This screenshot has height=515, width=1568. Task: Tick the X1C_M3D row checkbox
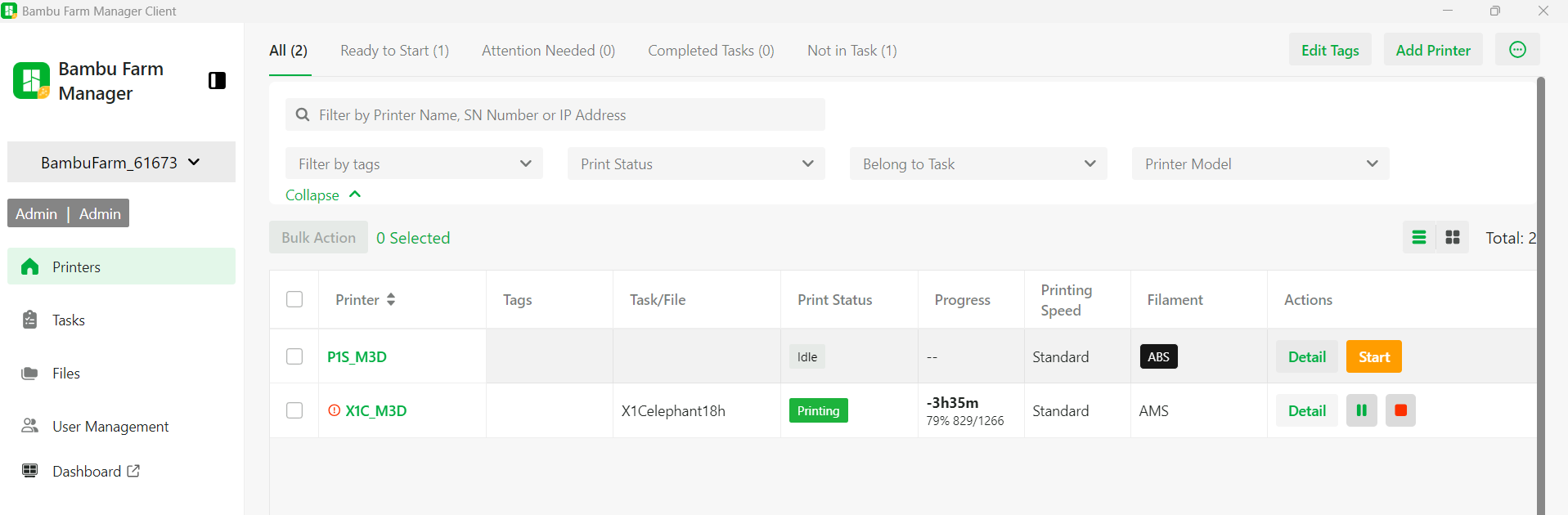pyautogui.click(x=294, y=410)
